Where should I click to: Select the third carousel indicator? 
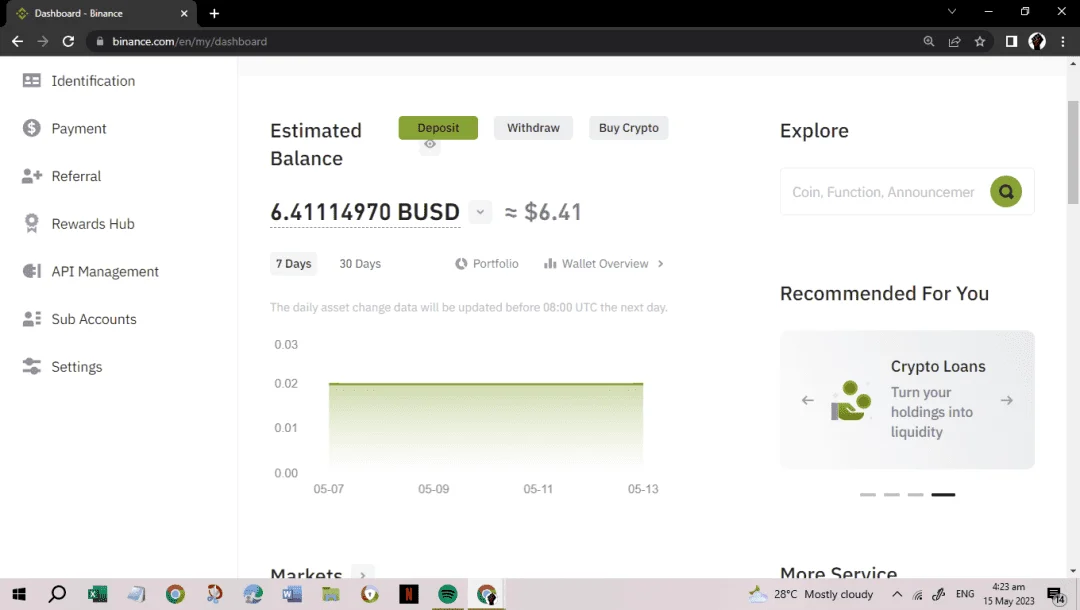[915, 494]
